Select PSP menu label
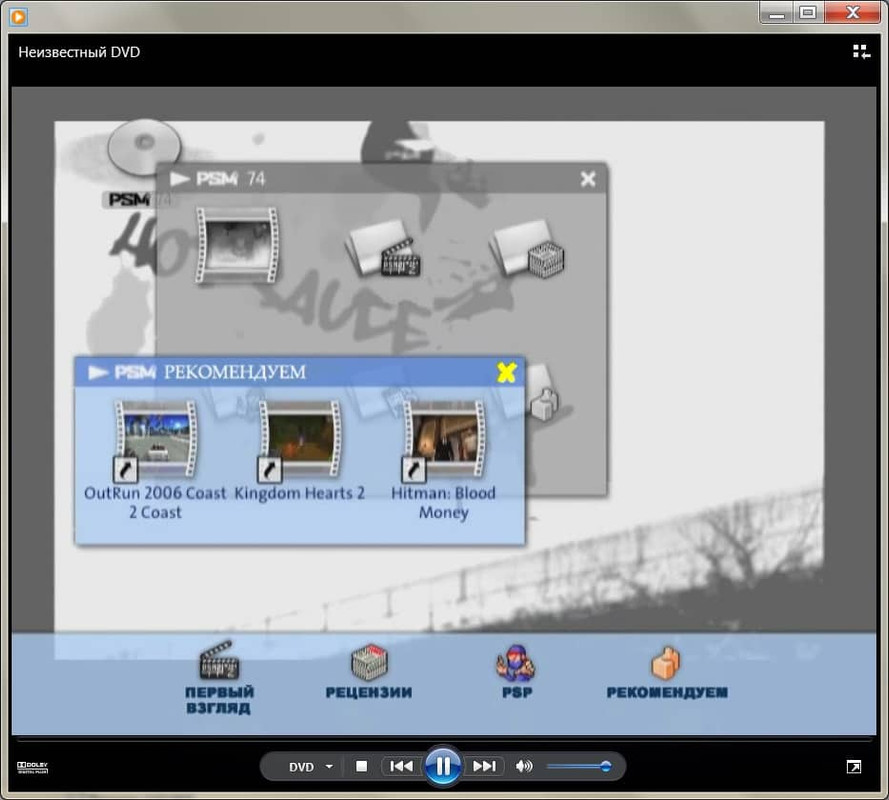The height and width of the screenshot is (800, 889). [517, 692]
